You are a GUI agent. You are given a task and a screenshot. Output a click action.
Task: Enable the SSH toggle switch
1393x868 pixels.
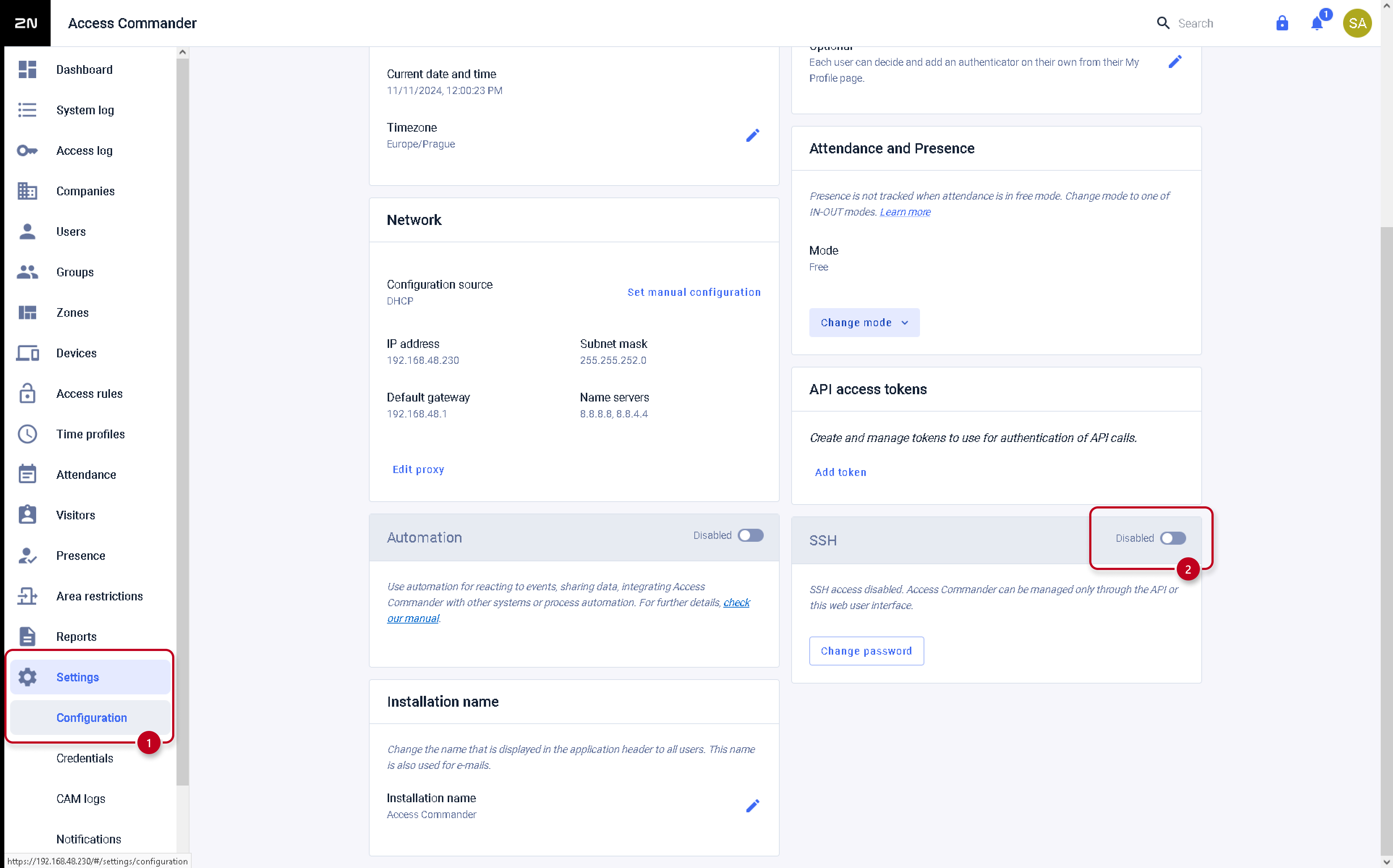pos(1173,538)
